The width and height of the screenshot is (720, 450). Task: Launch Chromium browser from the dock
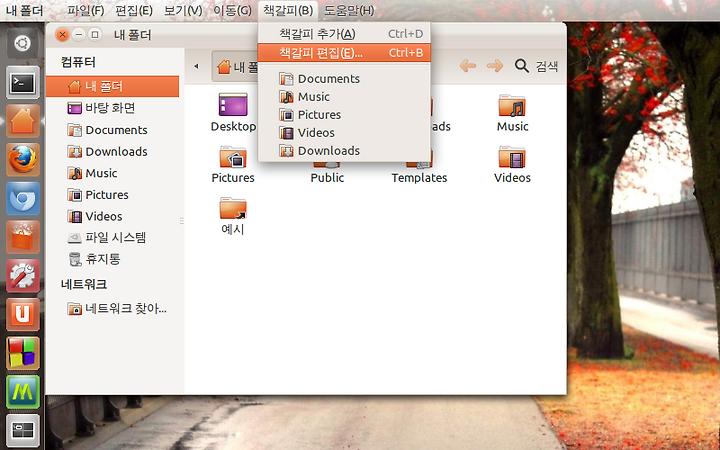(x=22, y=198)
